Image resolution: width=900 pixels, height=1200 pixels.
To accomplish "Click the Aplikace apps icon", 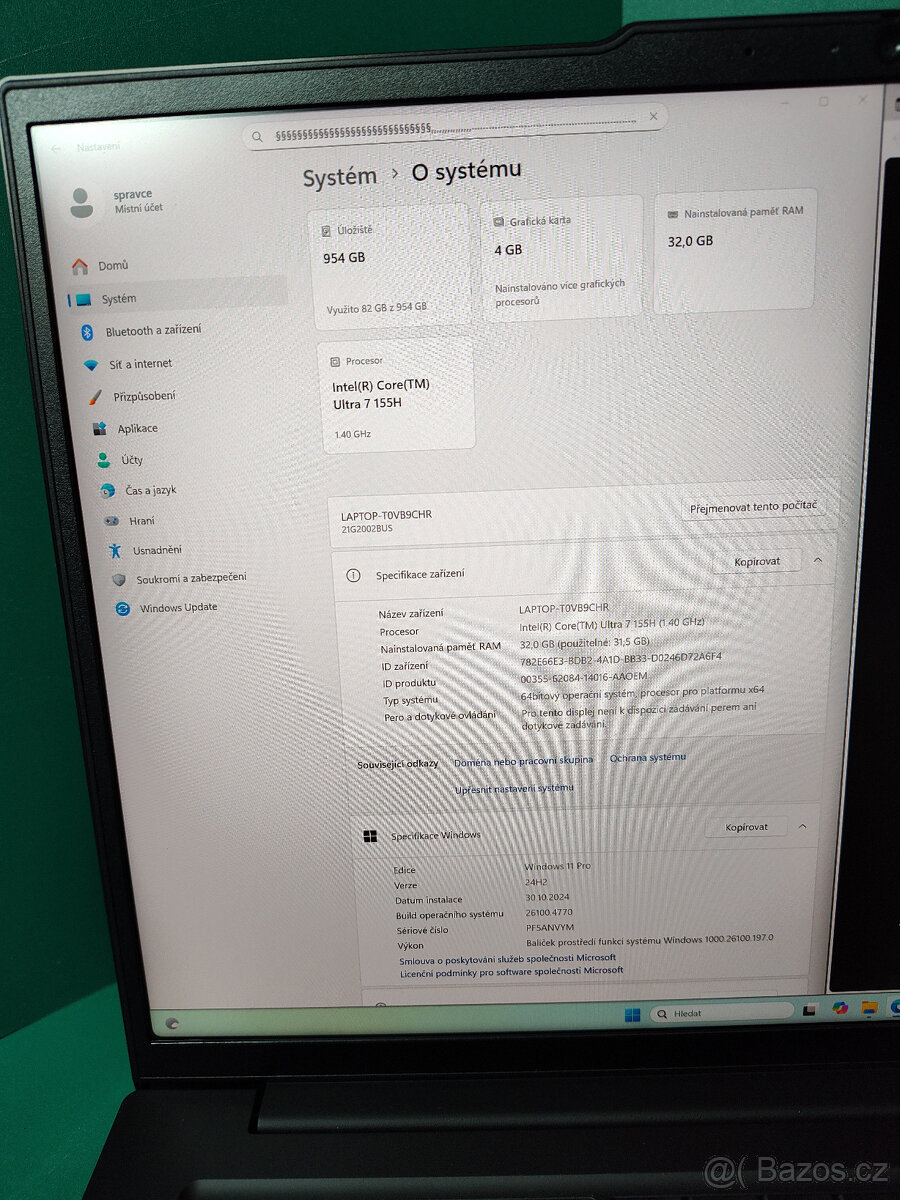I will point(99,428).
